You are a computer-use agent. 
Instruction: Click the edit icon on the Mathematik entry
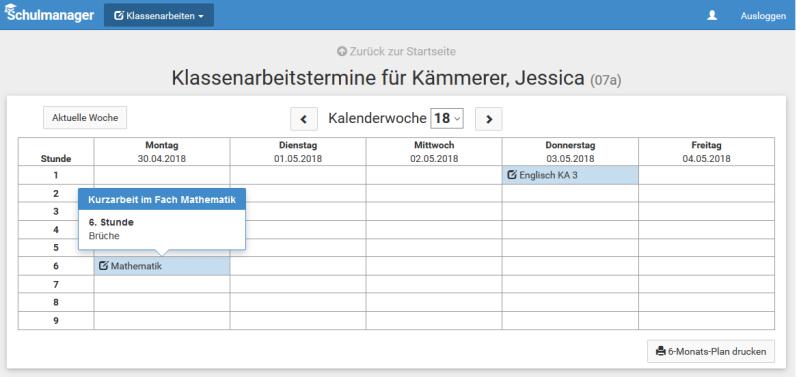point(104,265)
